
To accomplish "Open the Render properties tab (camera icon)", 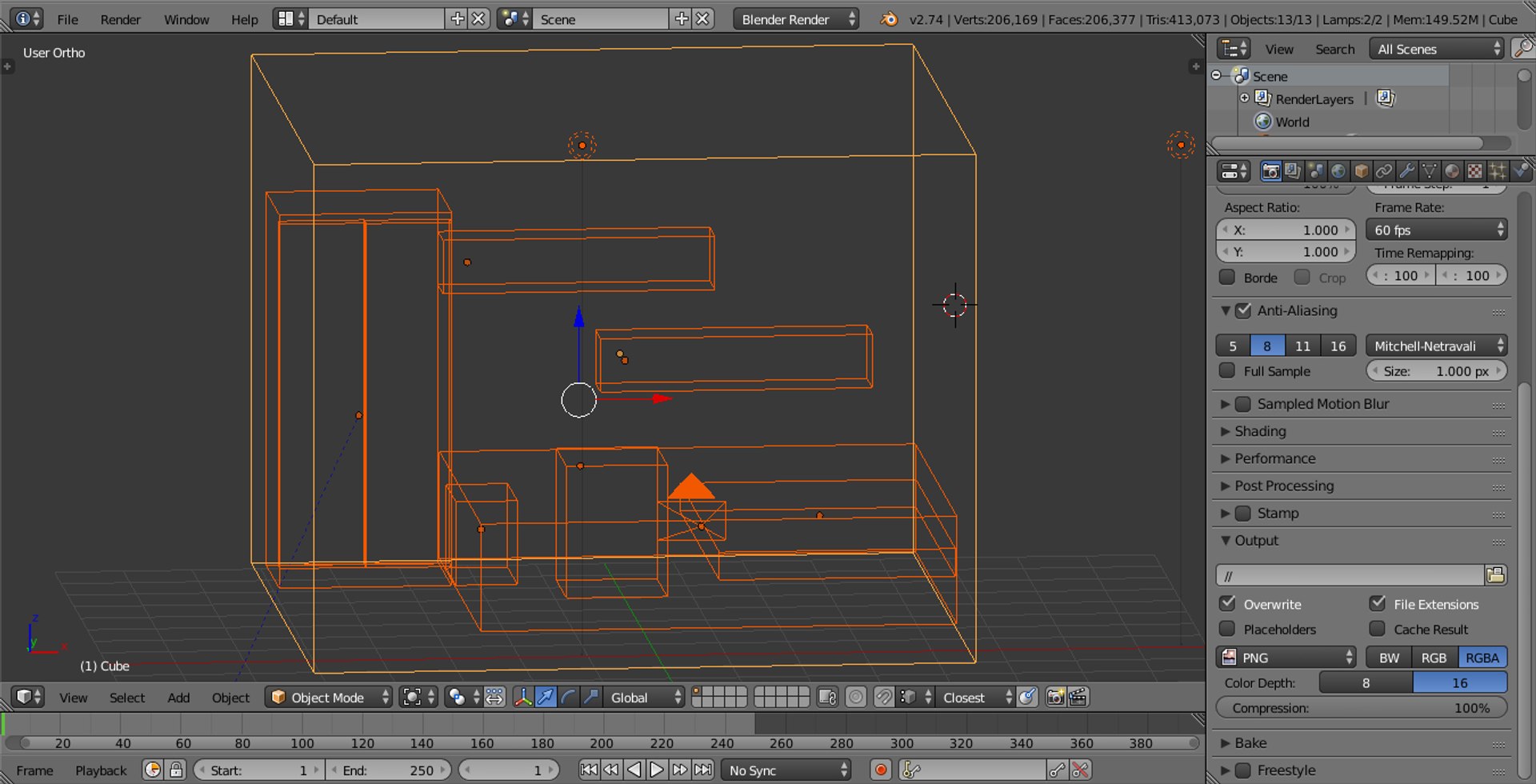I will click(x=1270, y=171).
